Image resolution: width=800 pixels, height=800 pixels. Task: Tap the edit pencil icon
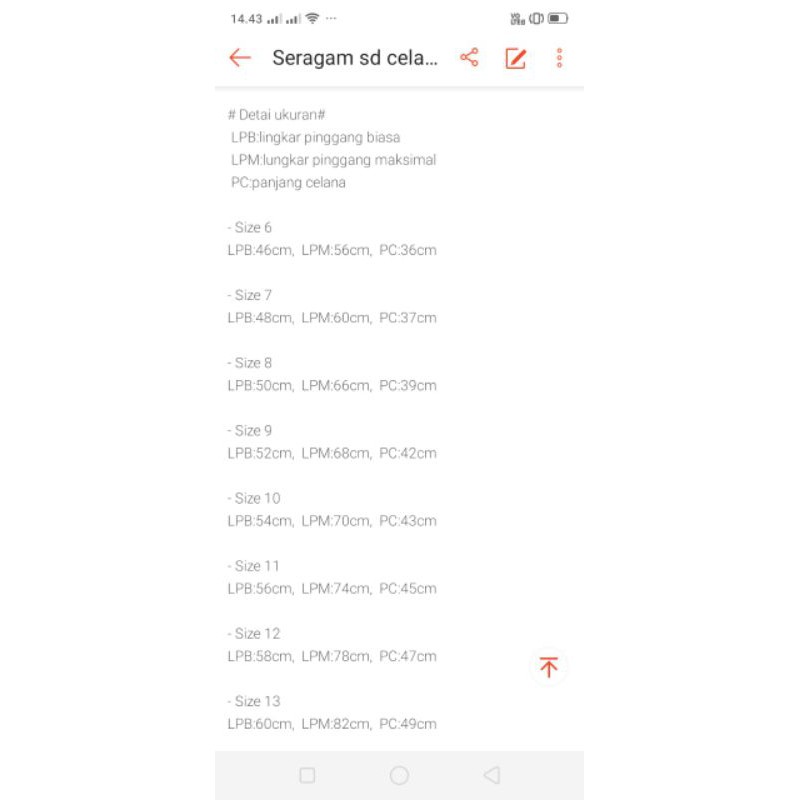click(515, 58)
